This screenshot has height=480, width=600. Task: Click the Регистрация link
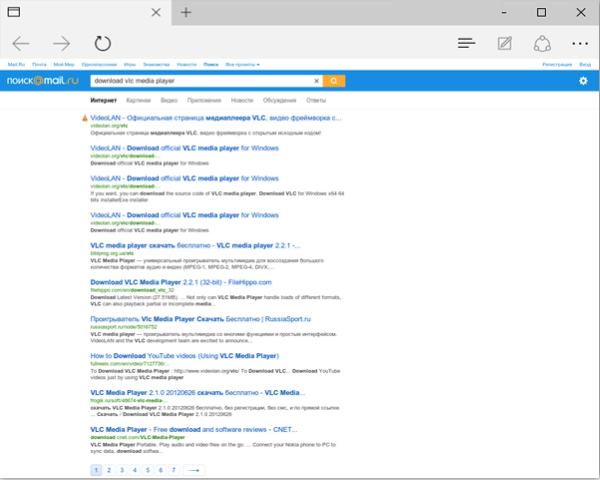557,65
